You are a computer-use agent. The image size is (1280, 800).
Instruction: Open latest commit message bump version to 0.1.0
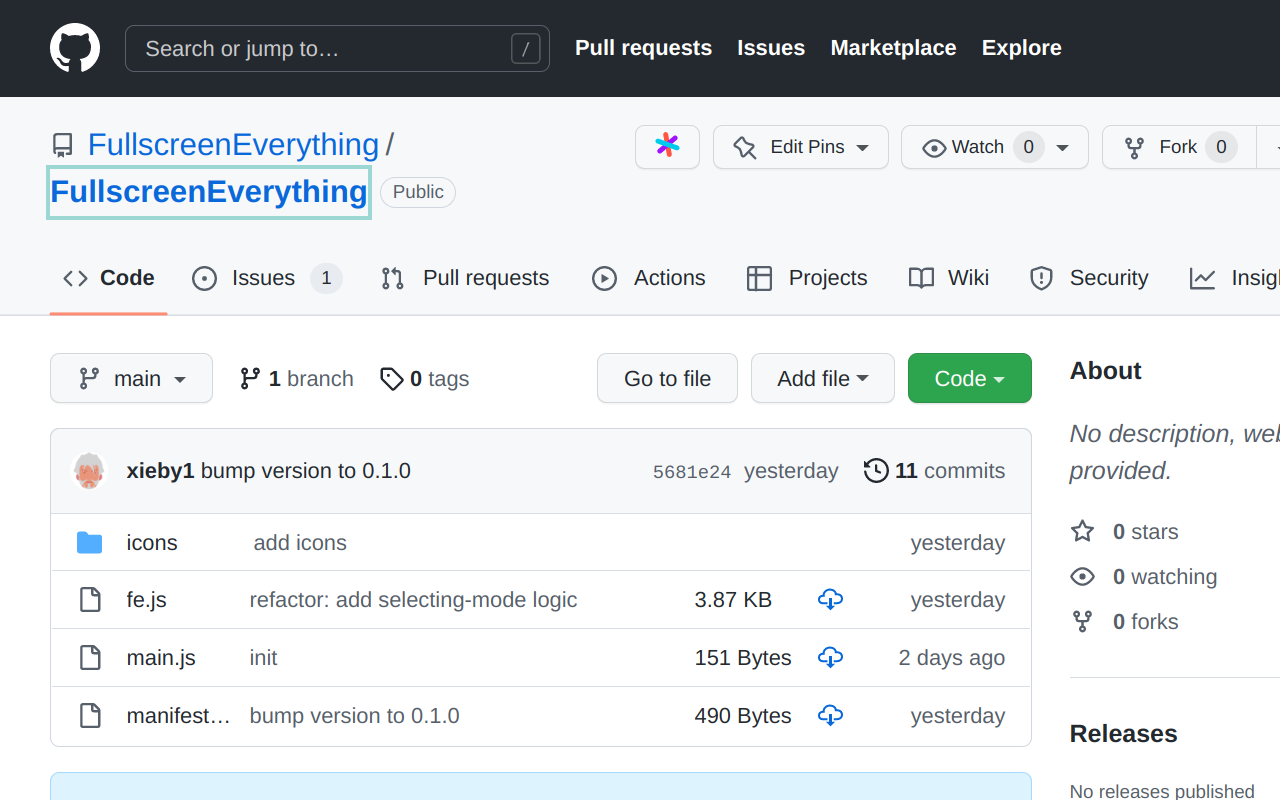(x=306, y=471)
